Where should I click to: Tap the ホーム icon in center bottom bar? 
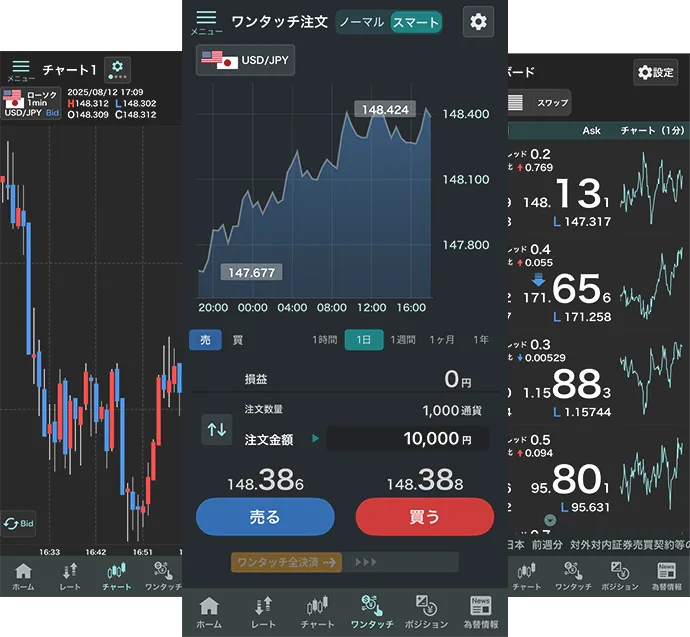(x=209, y=612)
